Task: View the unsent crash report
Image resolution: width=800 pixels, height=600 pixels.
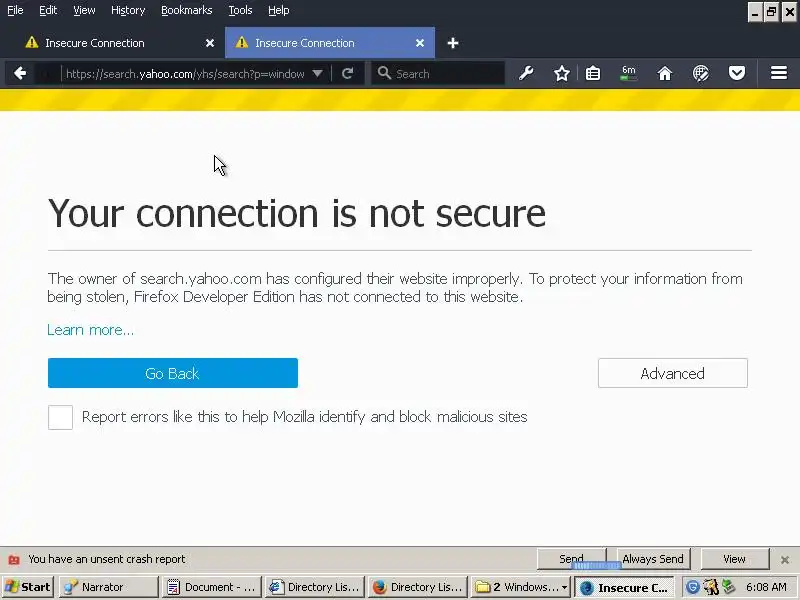Action: (x=734, y=559)
